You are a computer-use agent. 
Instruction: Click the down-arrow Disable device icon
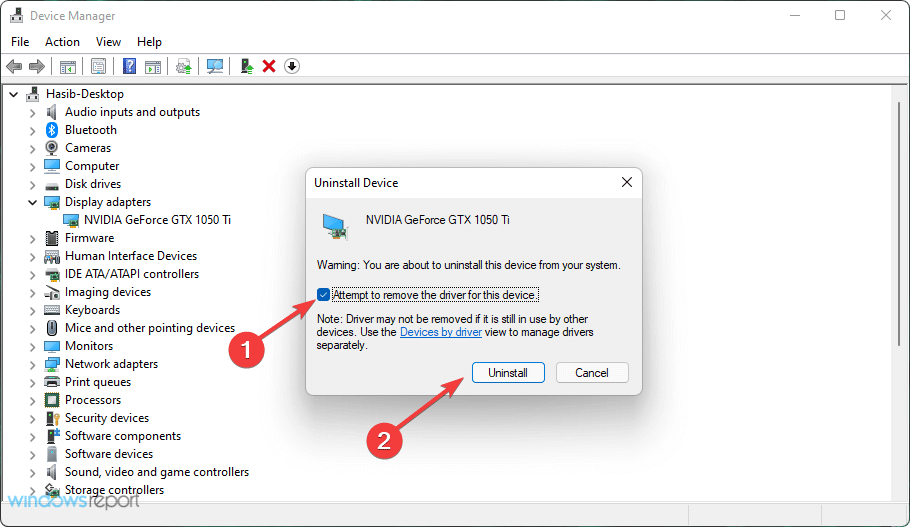pyautogui.click(x=292, y=66)
